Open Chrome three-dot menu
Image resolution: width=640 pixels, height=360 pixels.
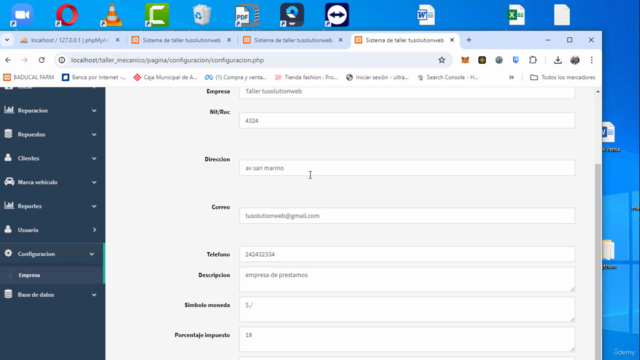[591, 60]
